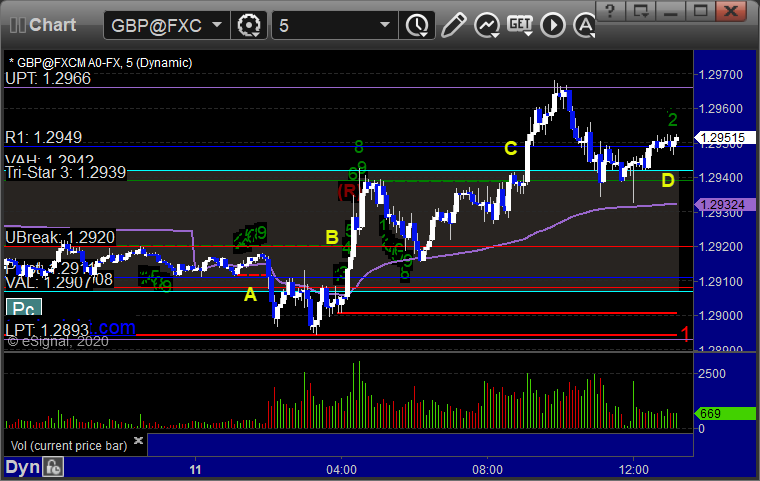Click the yellow D wave marker
Screen dimensions: 760x481
tap(668, 181)
